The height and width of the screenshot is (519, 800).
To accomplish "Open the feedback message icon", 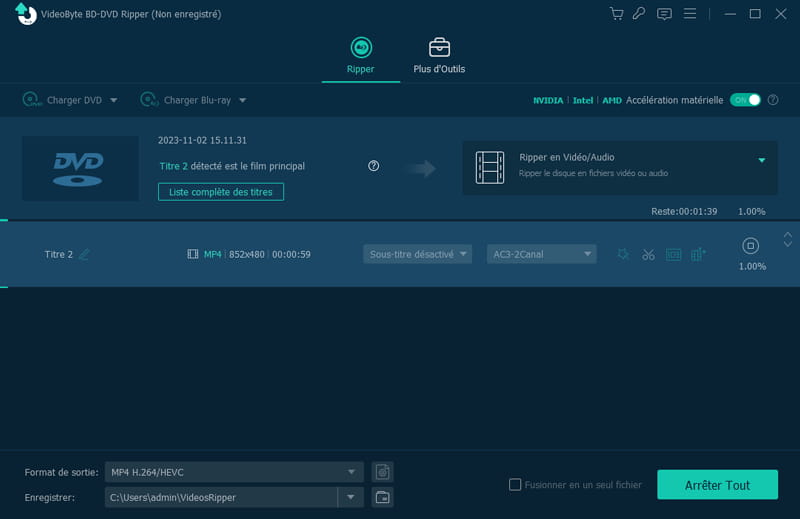I will 665,14.
